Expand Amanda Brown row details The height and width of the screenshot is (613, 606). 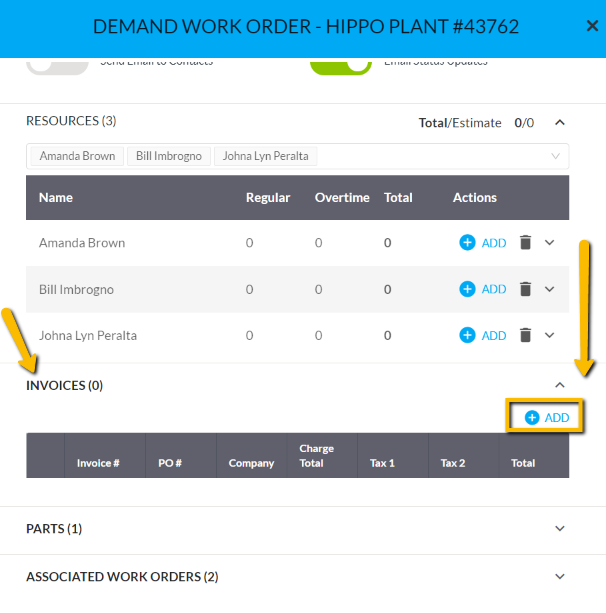(550, 243)
